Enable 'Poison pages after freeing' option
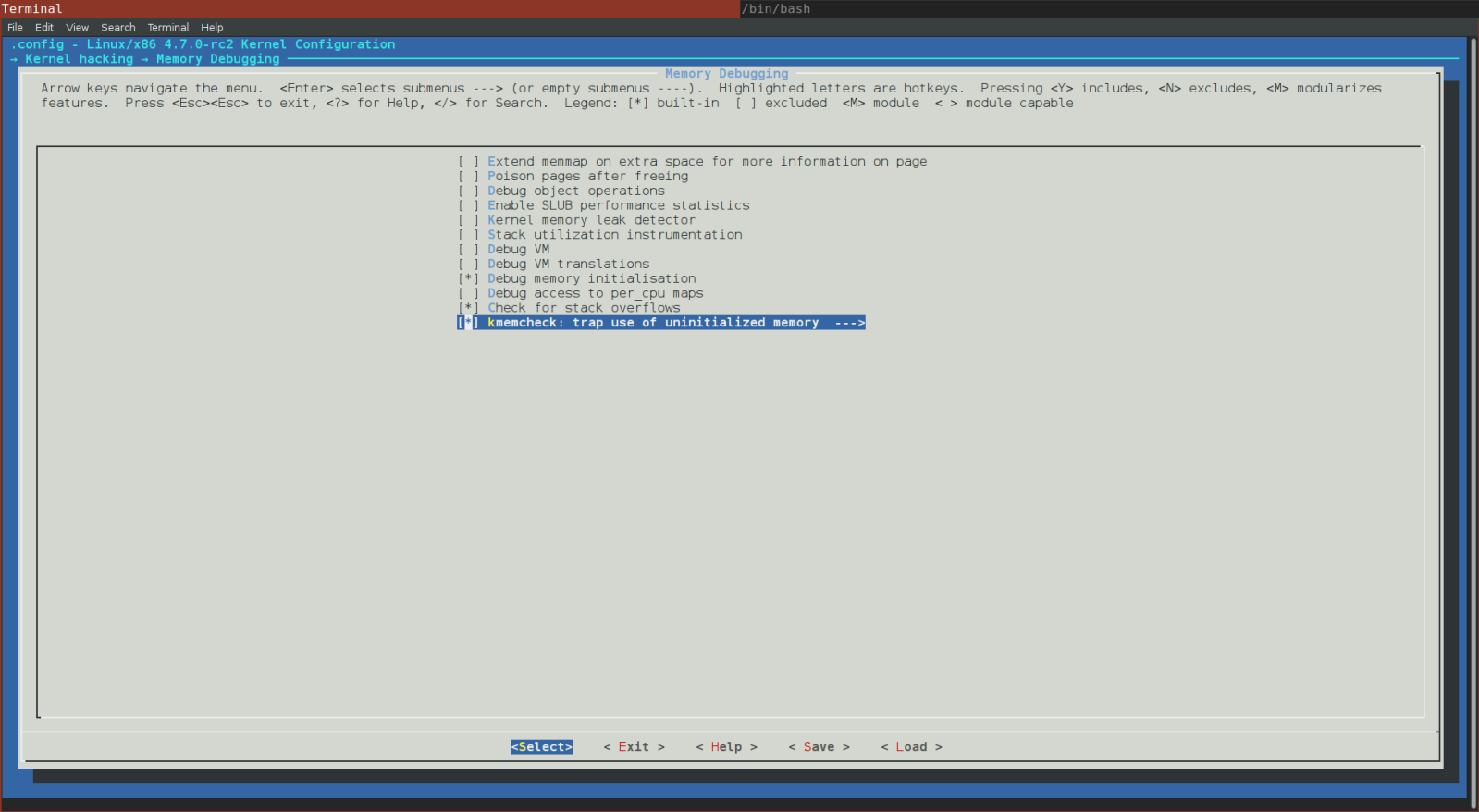Screen dimensions: 1479x812 (x=468, y=177)
